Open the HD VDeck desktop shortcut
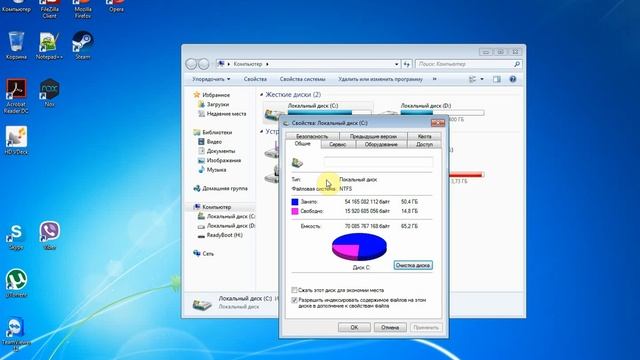Viewport: 640px width, 360px height. point(16,140)
